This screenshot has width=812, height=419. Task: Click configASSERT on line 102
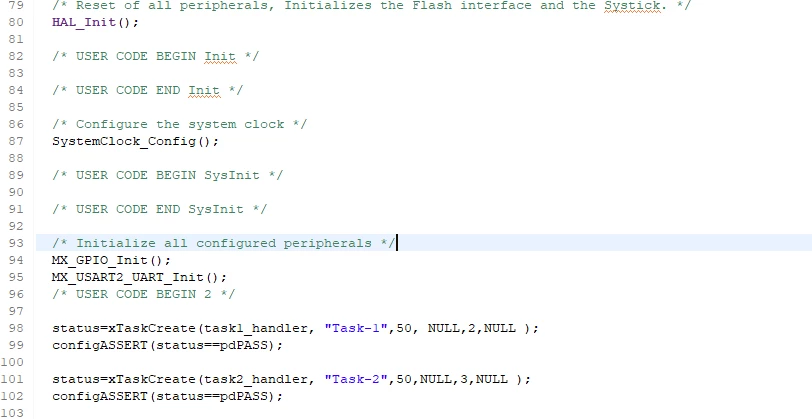coord(99,396)
